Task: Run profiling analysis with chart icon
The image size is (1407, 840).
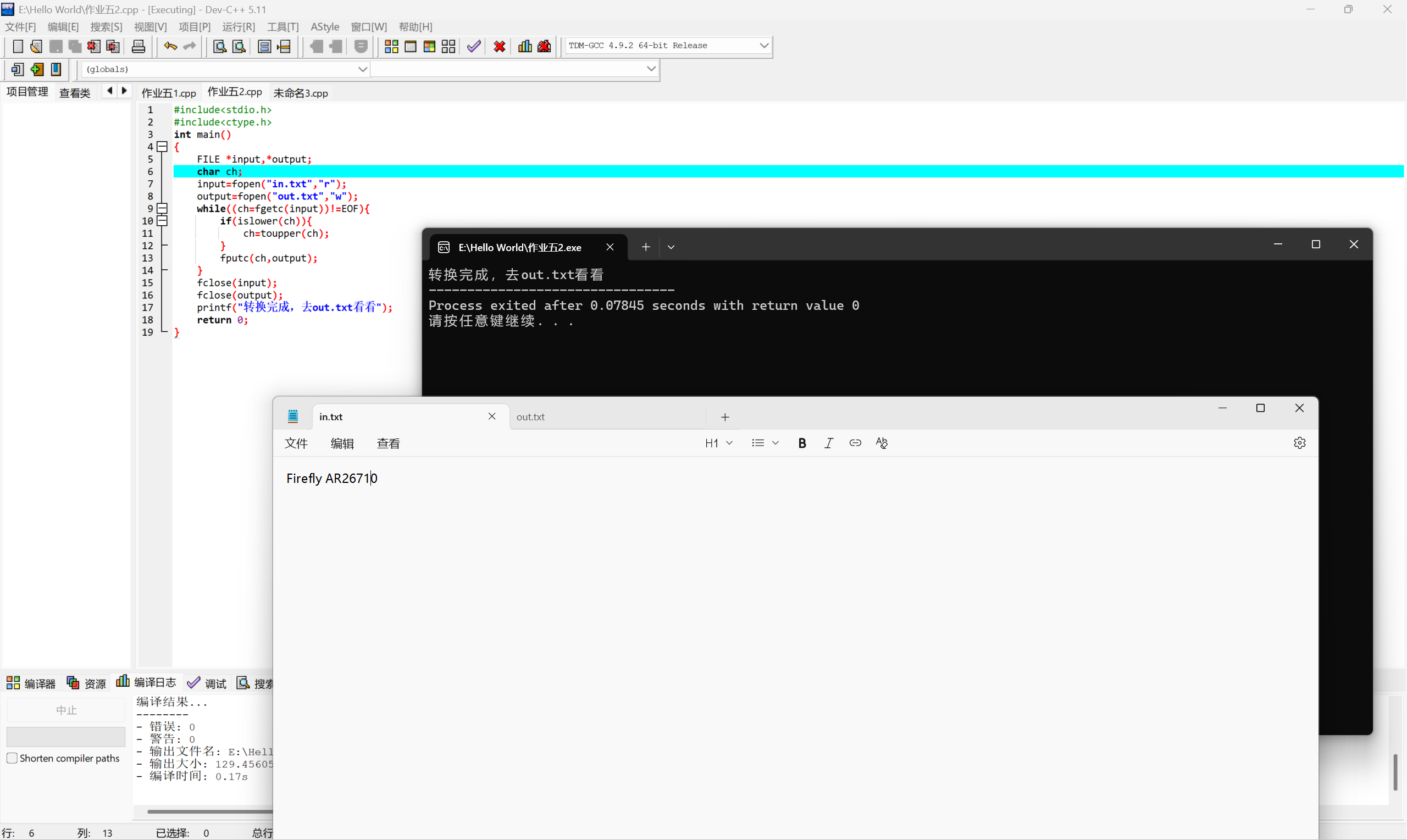Action: pos(524,46)
